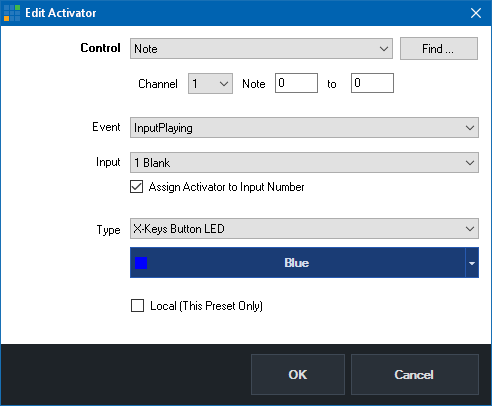Click the chevron arrow of the Input dropdown

coord(470,163)
